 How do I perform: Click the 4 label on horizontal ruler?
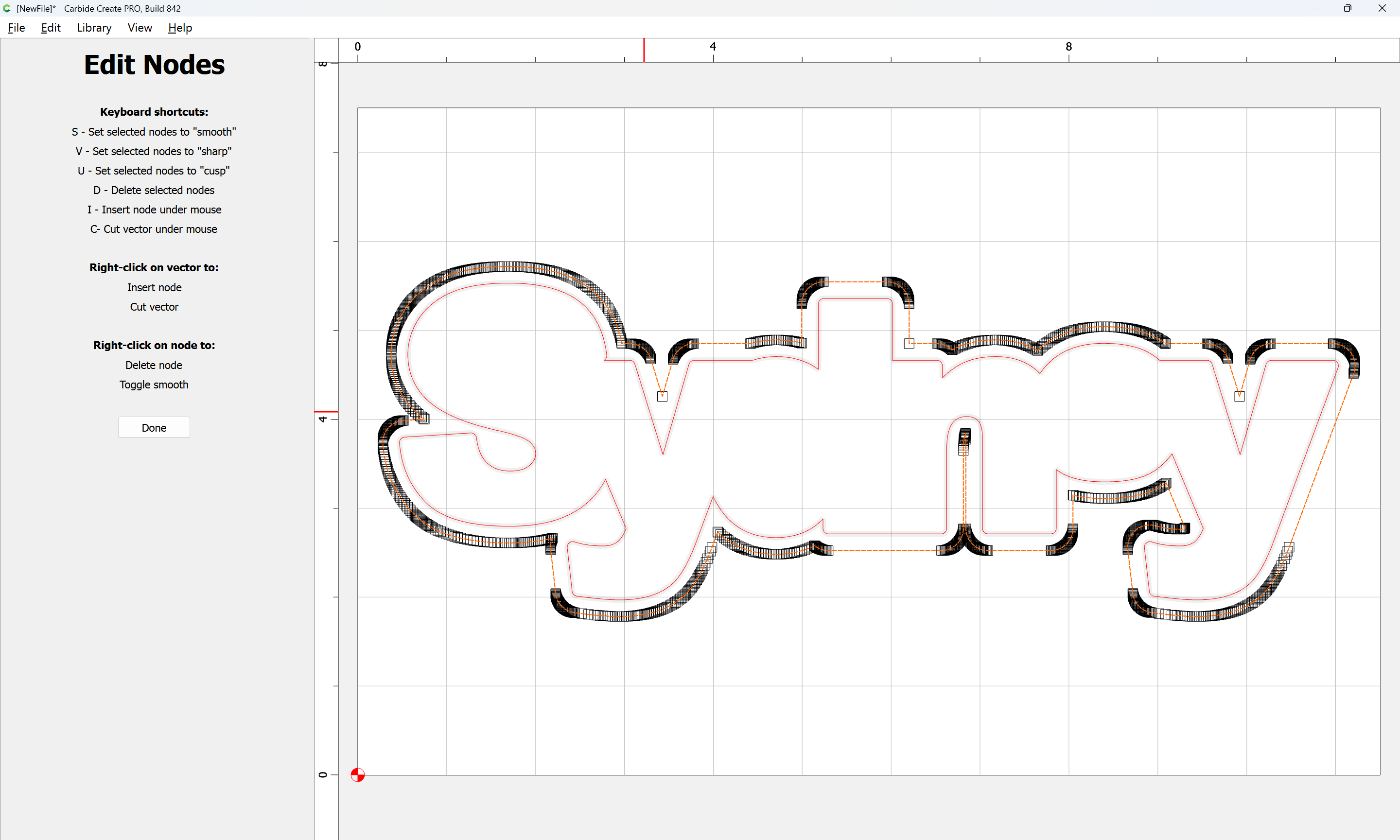point(713,46)
